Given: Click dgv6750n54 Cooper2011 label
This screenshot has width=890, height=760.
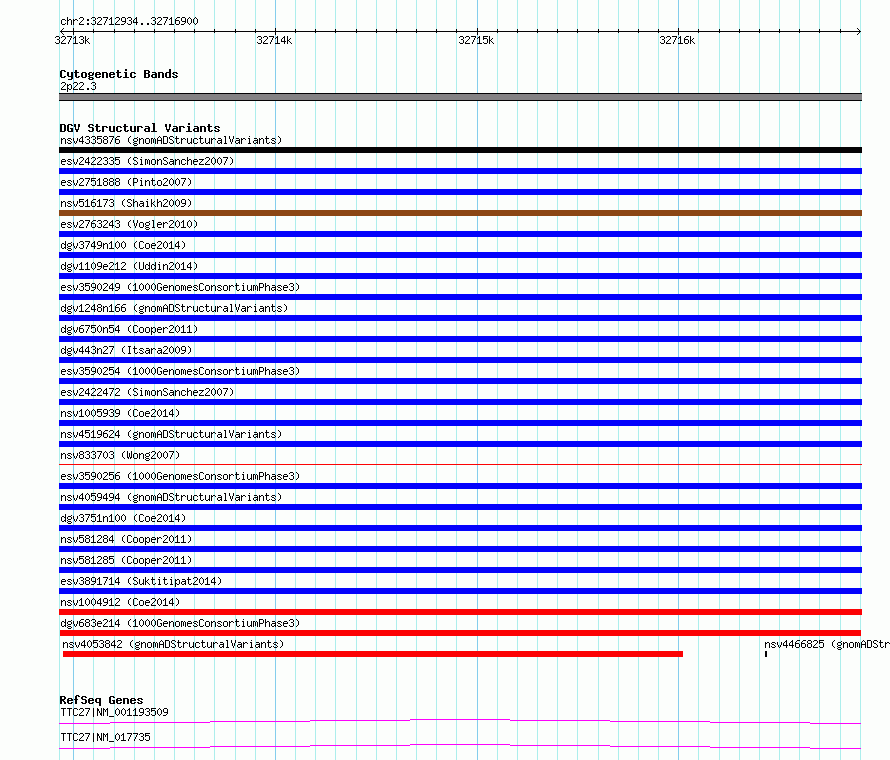Looking at the screenshot, I should (129, 329).
